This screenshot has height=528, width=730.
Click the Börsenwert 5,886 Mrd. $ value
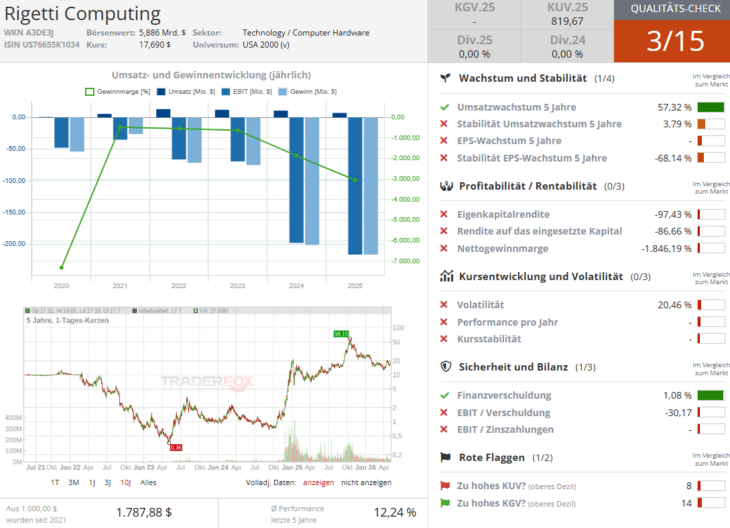click(x=162, y=33)
